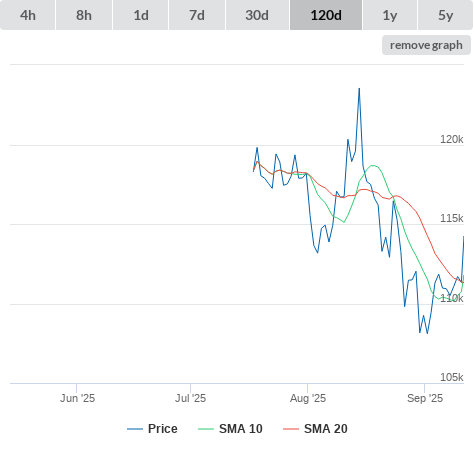Switch to the 8h time range
Image resolution: width=474 pixels, height=455 pixels.
tap(84, 15)
